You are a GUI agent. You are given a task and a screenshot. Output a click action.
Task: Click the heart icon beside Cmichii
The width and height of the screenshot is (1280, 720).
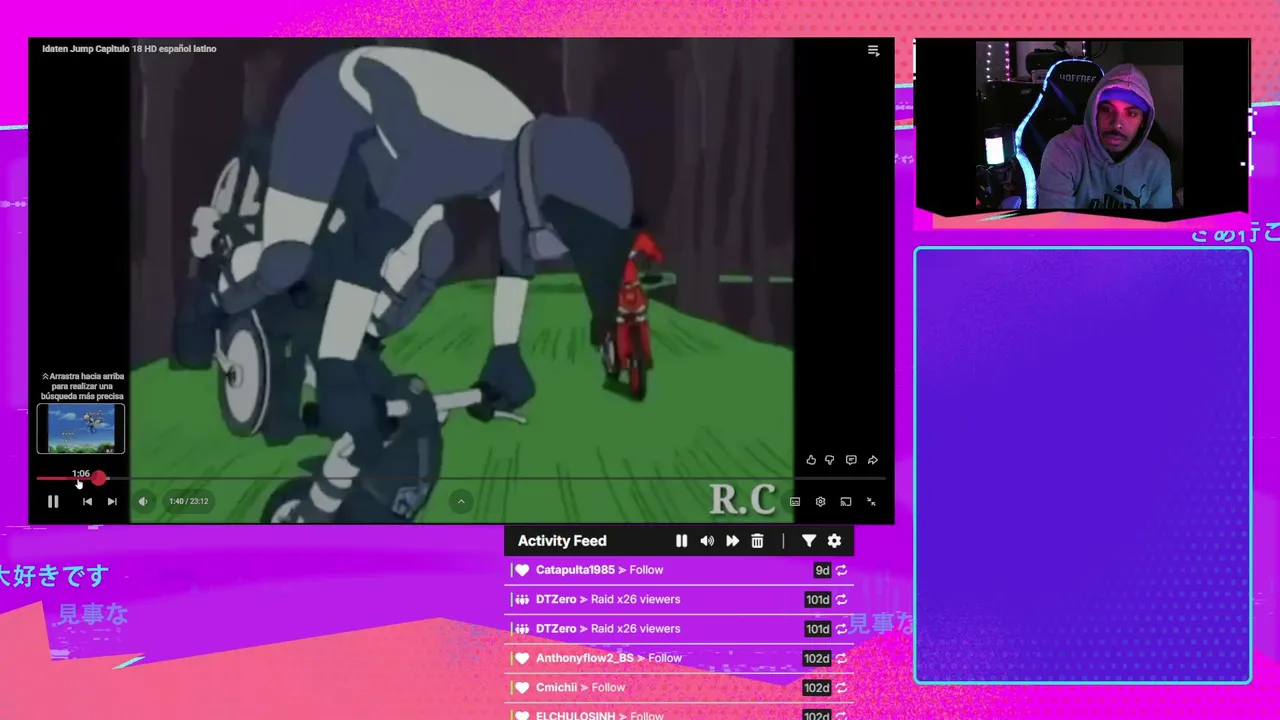(521, 688)
